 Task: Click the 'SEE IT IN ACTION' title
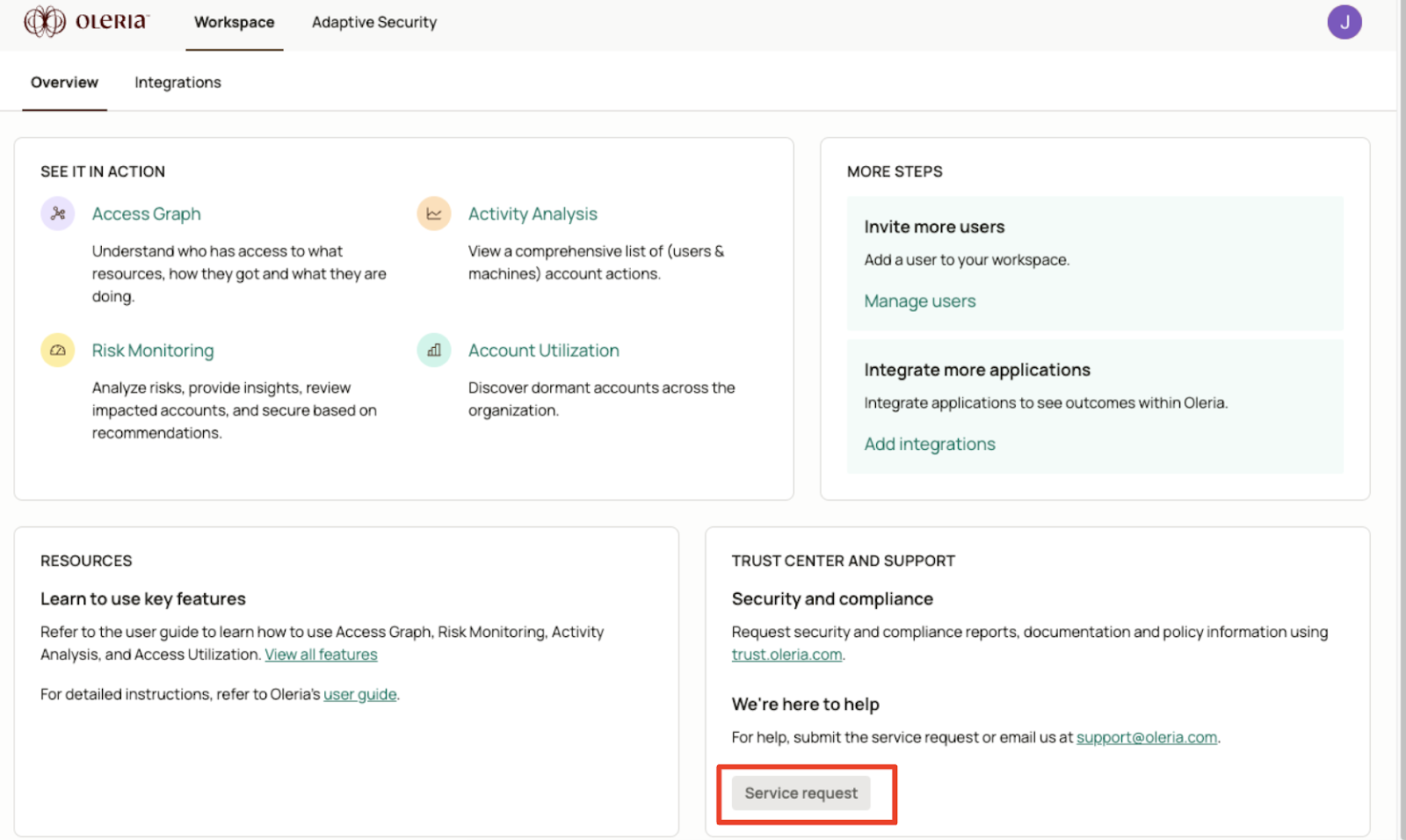[x=103, y=171]
